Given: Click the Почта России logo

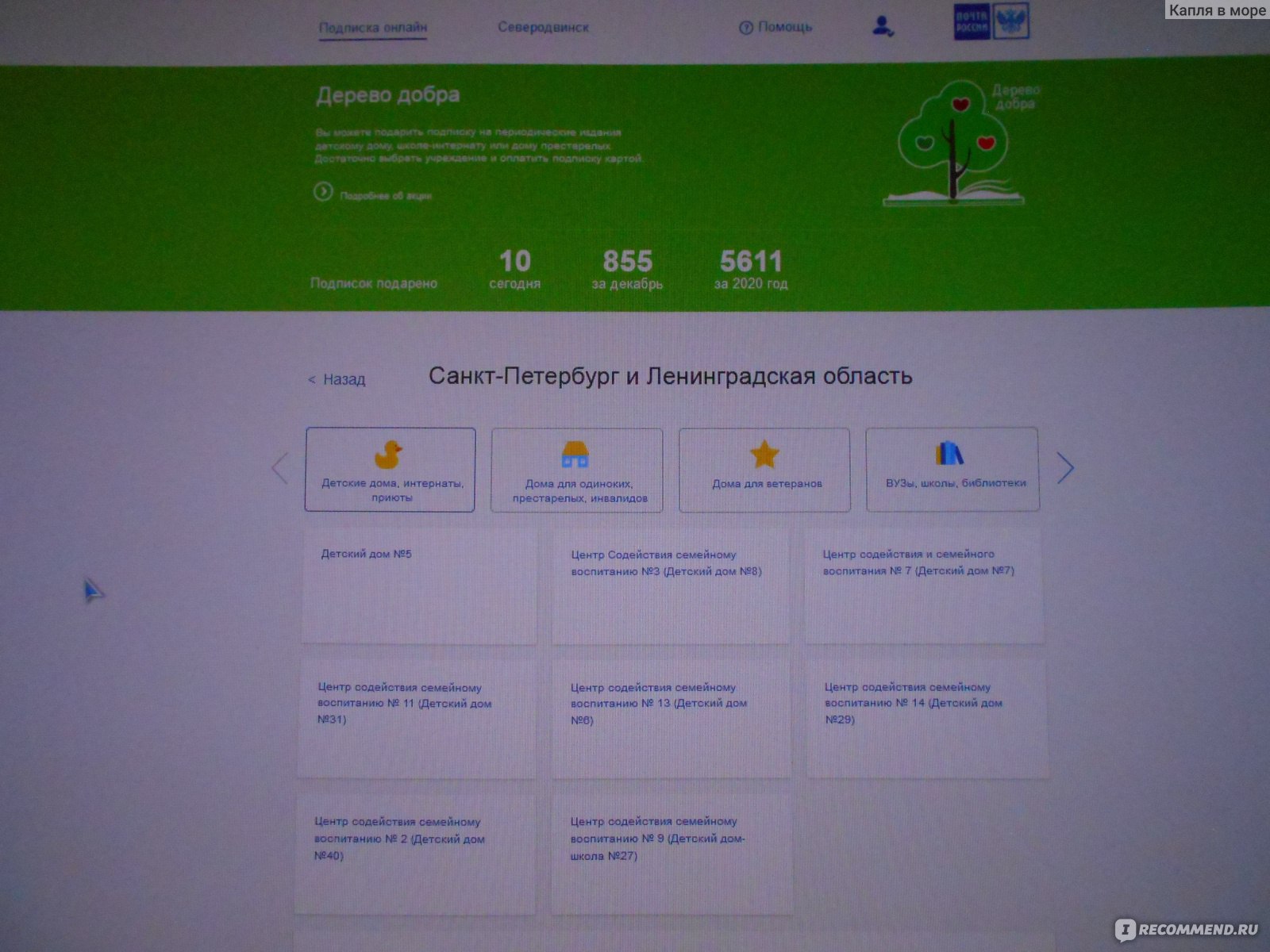Looking at the screenshot, I should point(991,21).
